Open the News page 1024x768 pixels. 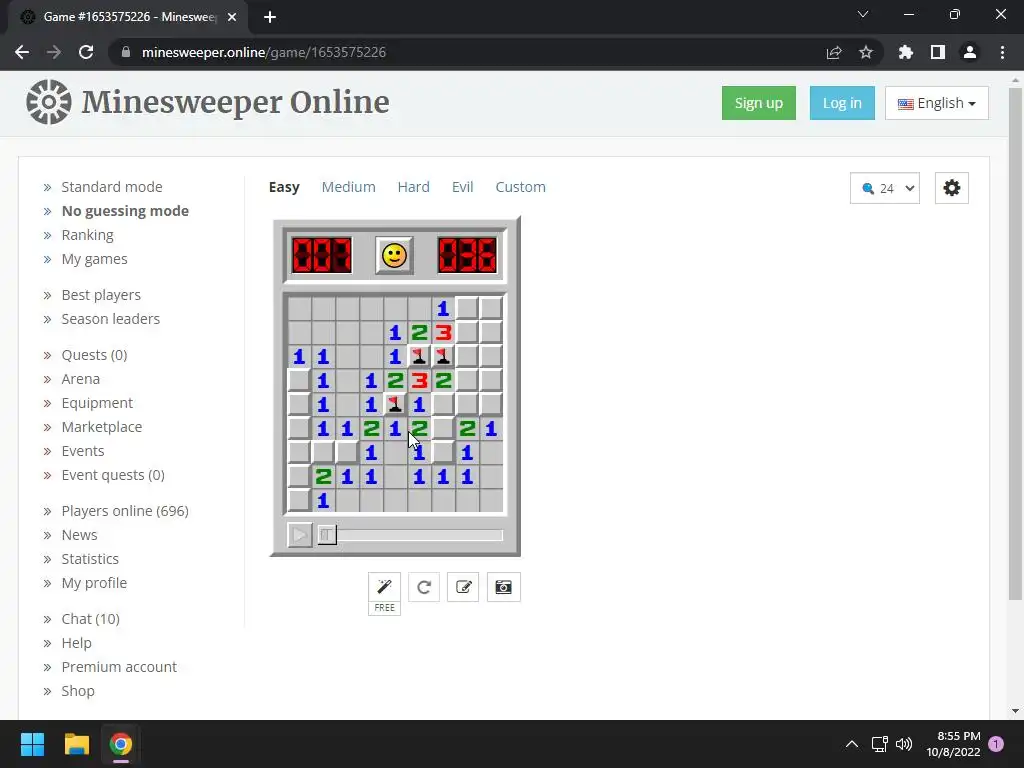[79, 535]
